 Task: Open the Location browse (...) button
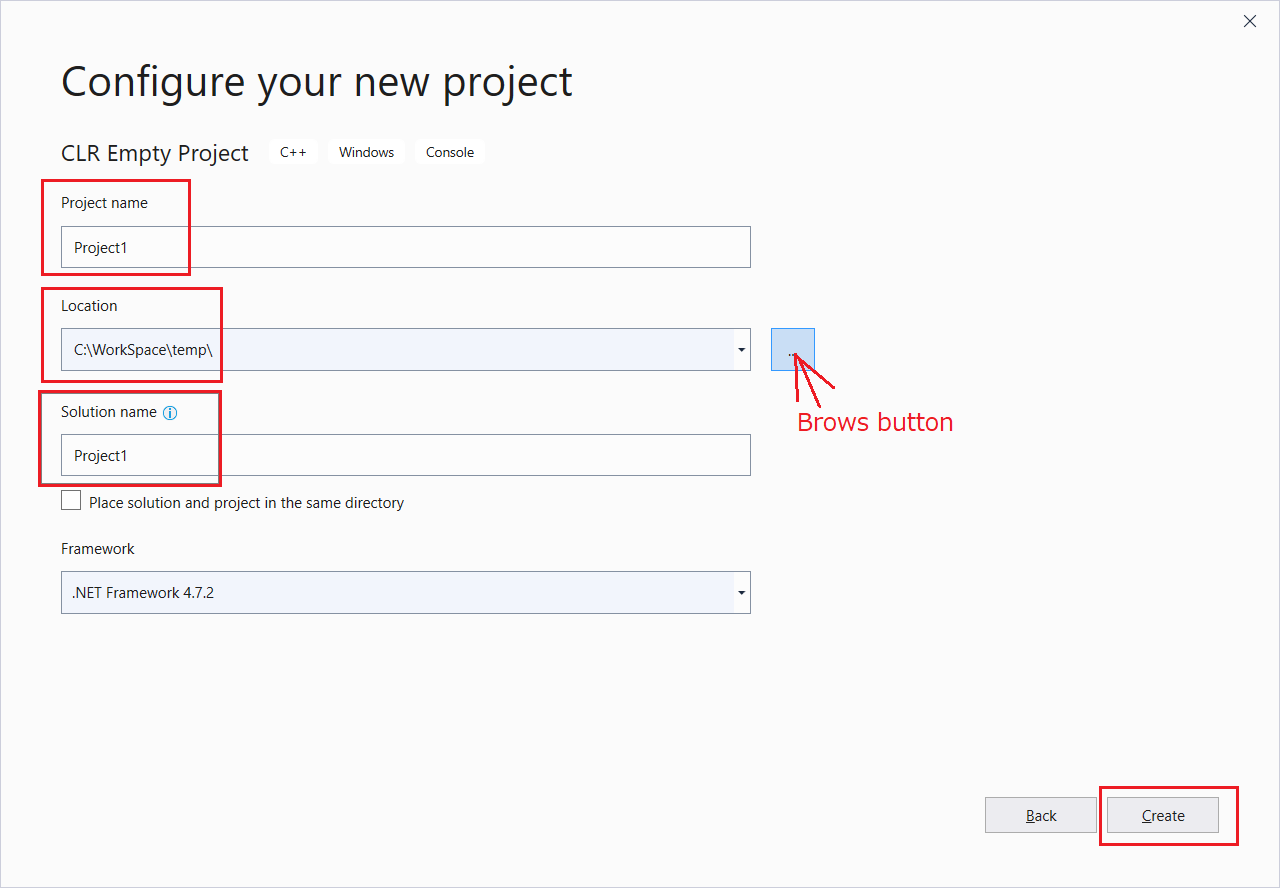[792, 349]
